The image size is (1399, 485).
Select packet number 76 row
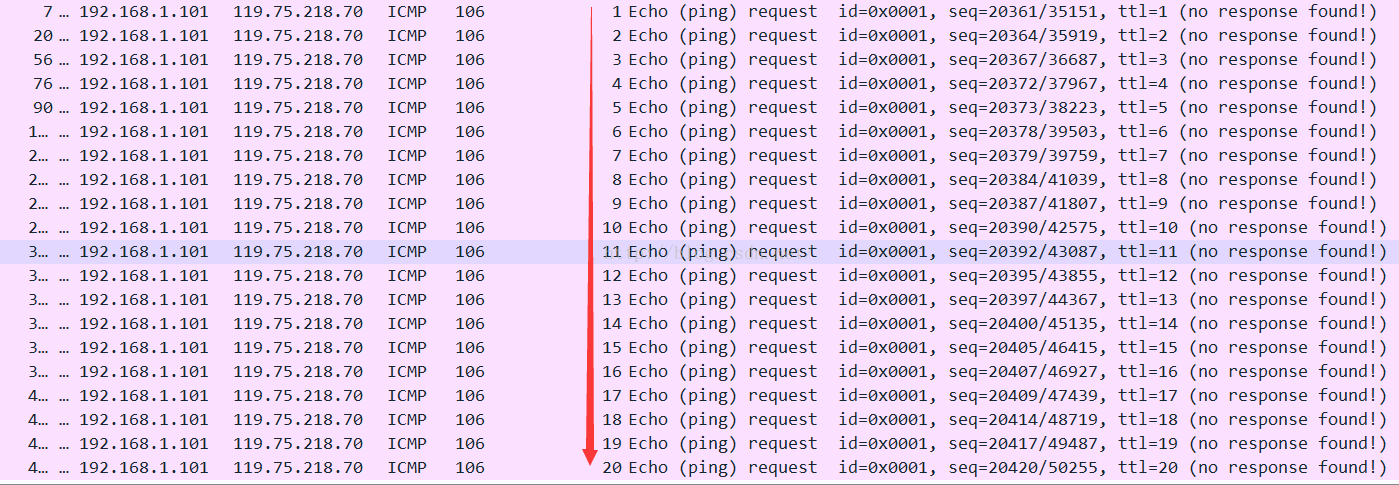pyautogui.click(x=699, y=84)
